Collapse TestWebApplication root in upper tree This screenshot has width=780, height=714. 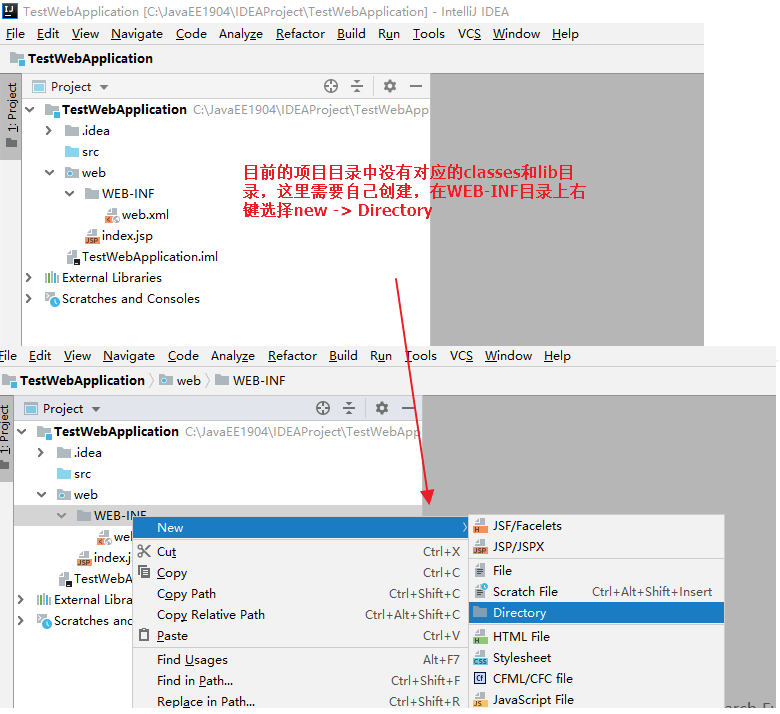pos(30,109)
